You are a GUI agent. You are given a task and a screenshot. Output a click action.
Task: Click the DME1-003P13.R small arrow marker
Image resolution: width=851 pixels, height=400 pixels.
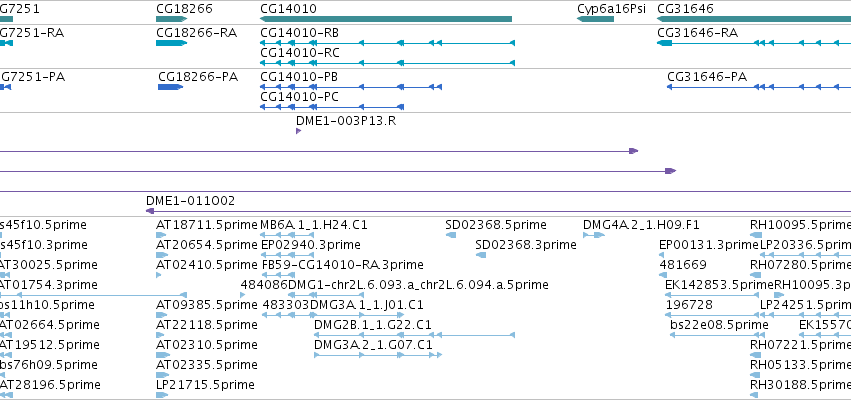click(299, 131)
